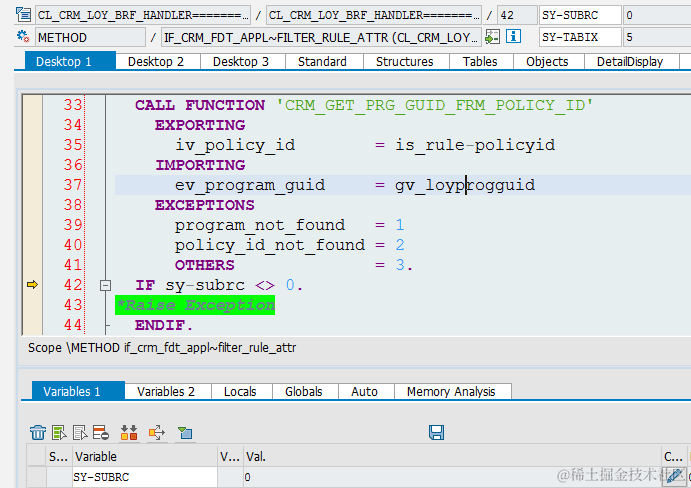Click line number 33 in the gutter

[x=73, y=105]
